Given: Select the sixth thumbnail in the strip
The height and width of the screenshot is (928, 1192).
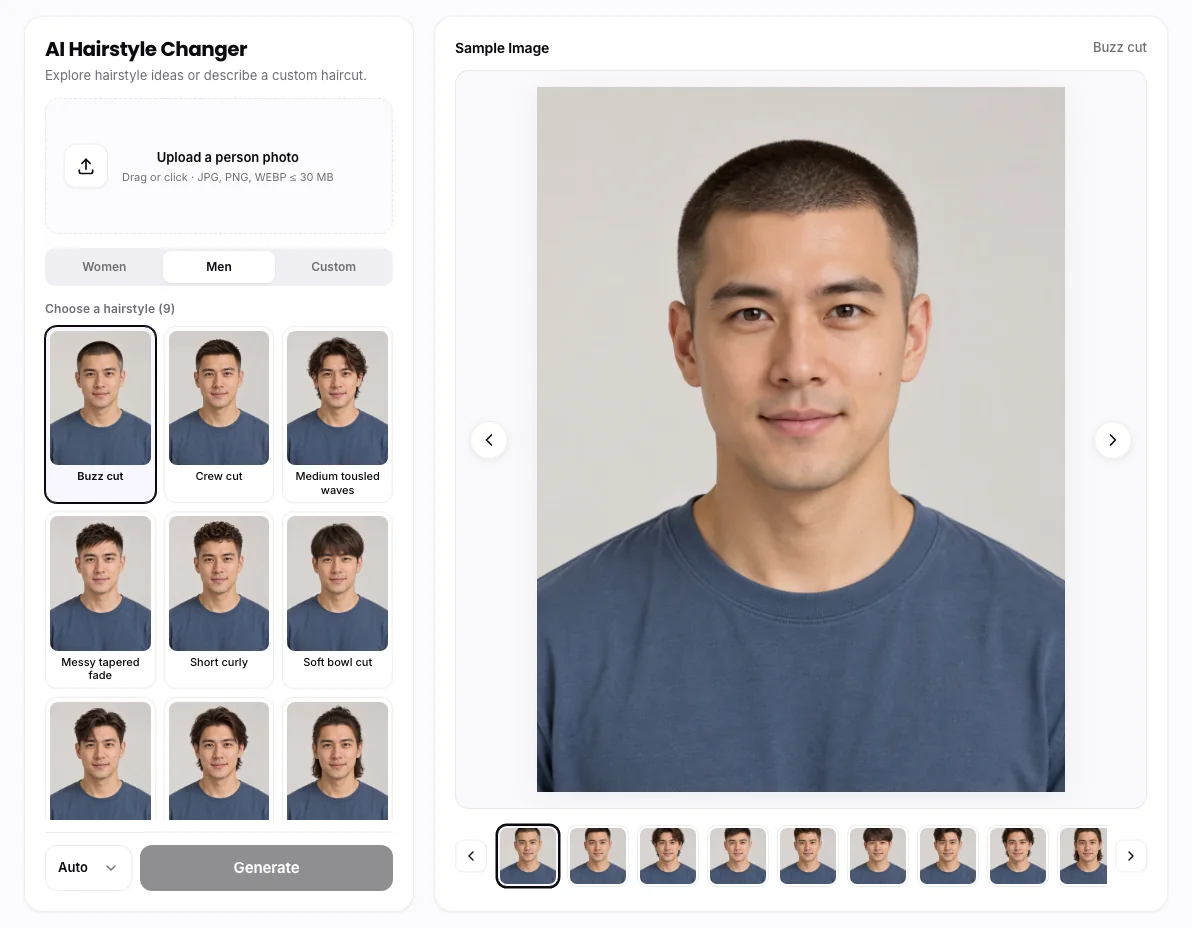Looking at the screenshot, I should (x=877, y=856).
